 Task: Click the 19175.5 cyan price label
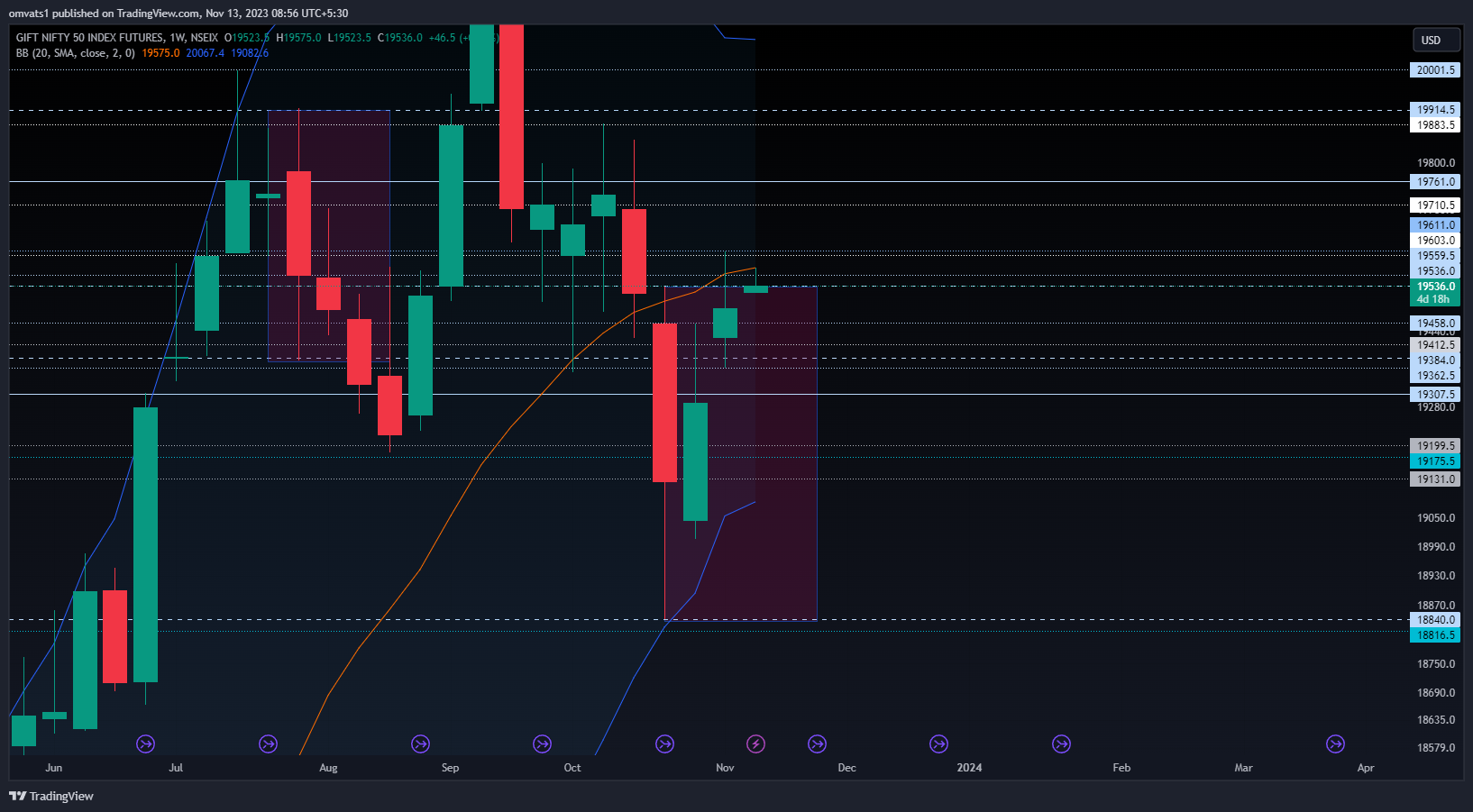1435,461
